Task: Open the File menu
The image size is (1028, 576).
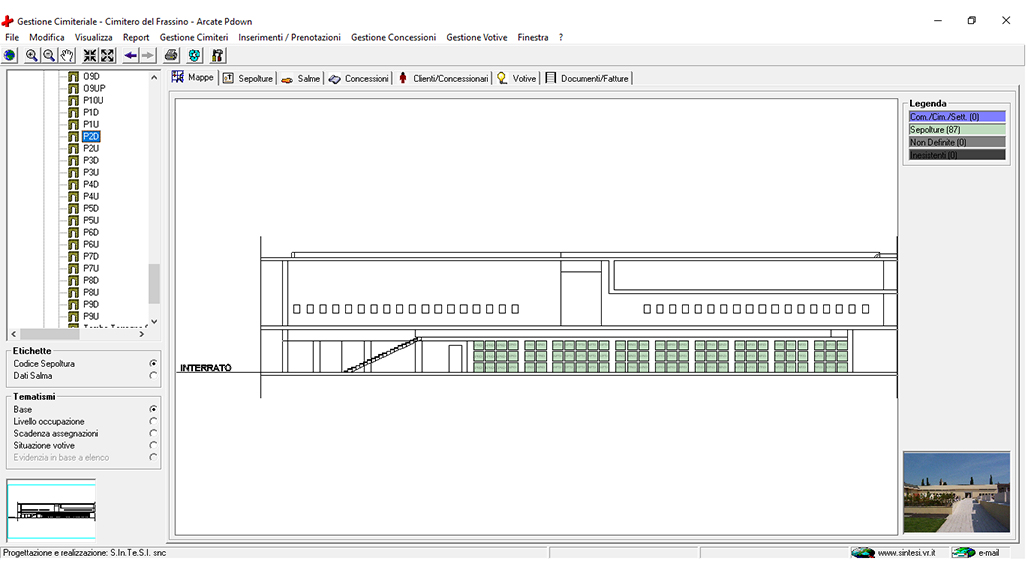Action: (12, 37)
